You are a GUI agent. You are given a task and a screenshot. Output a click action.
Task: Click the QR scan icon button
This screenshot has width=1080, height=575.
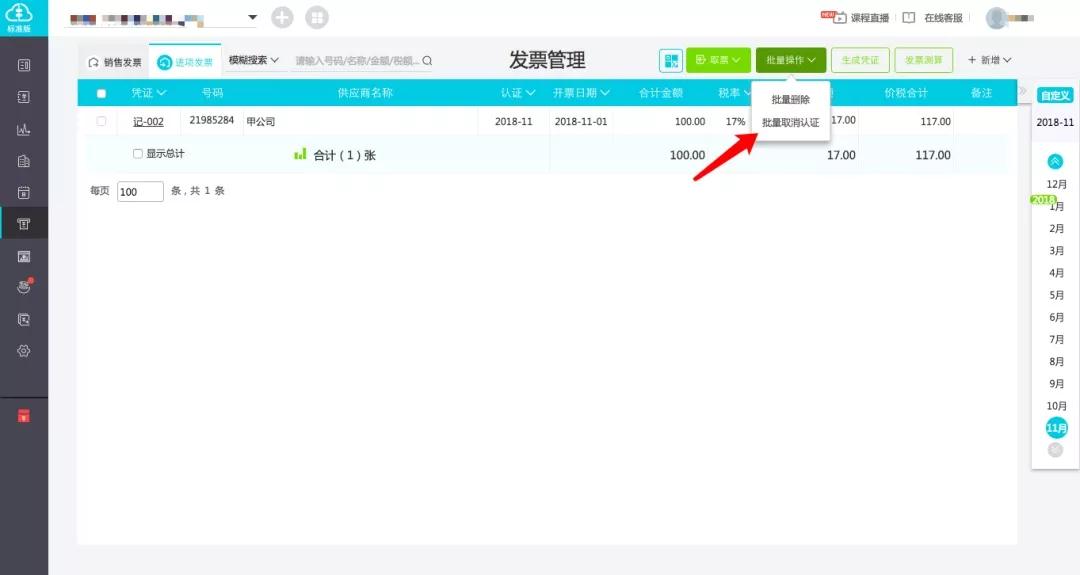tap(670, 61)
